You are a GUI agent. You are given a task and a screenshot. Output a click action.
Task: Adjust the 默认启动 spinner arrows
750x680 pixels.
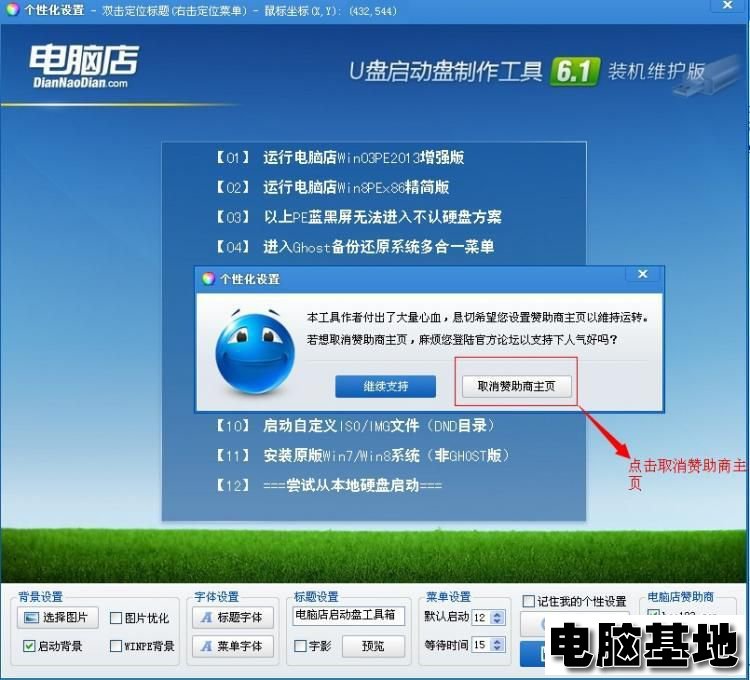click(497, 617)
